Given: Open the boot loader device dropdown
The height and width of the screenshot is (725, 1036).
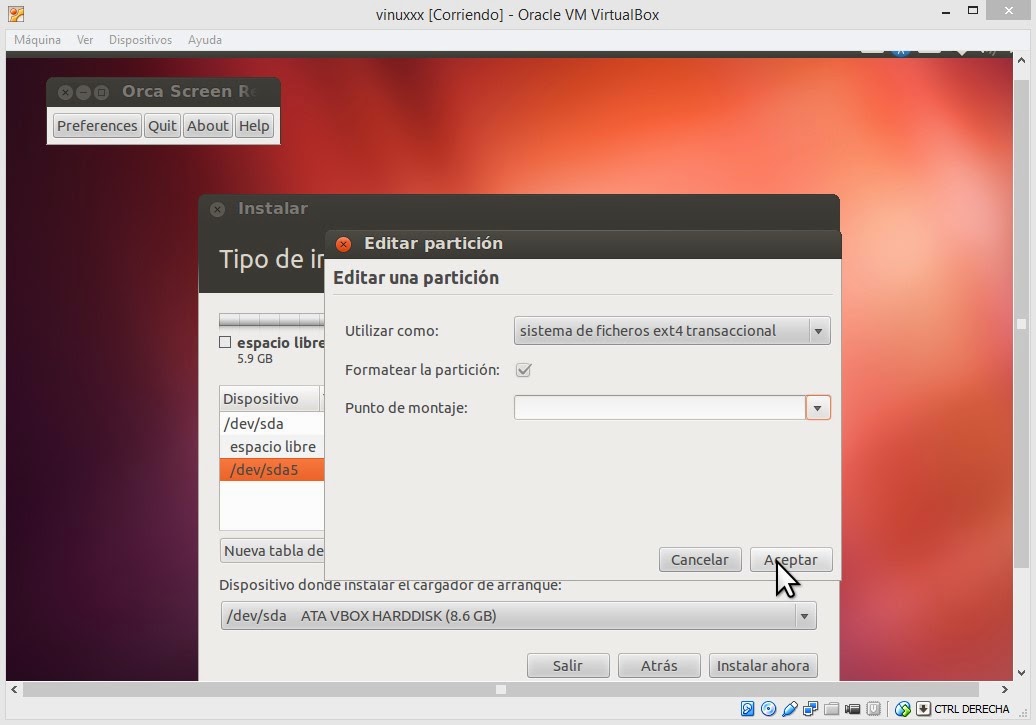Looking at the screenshot, I should click(x=803, y=616).
